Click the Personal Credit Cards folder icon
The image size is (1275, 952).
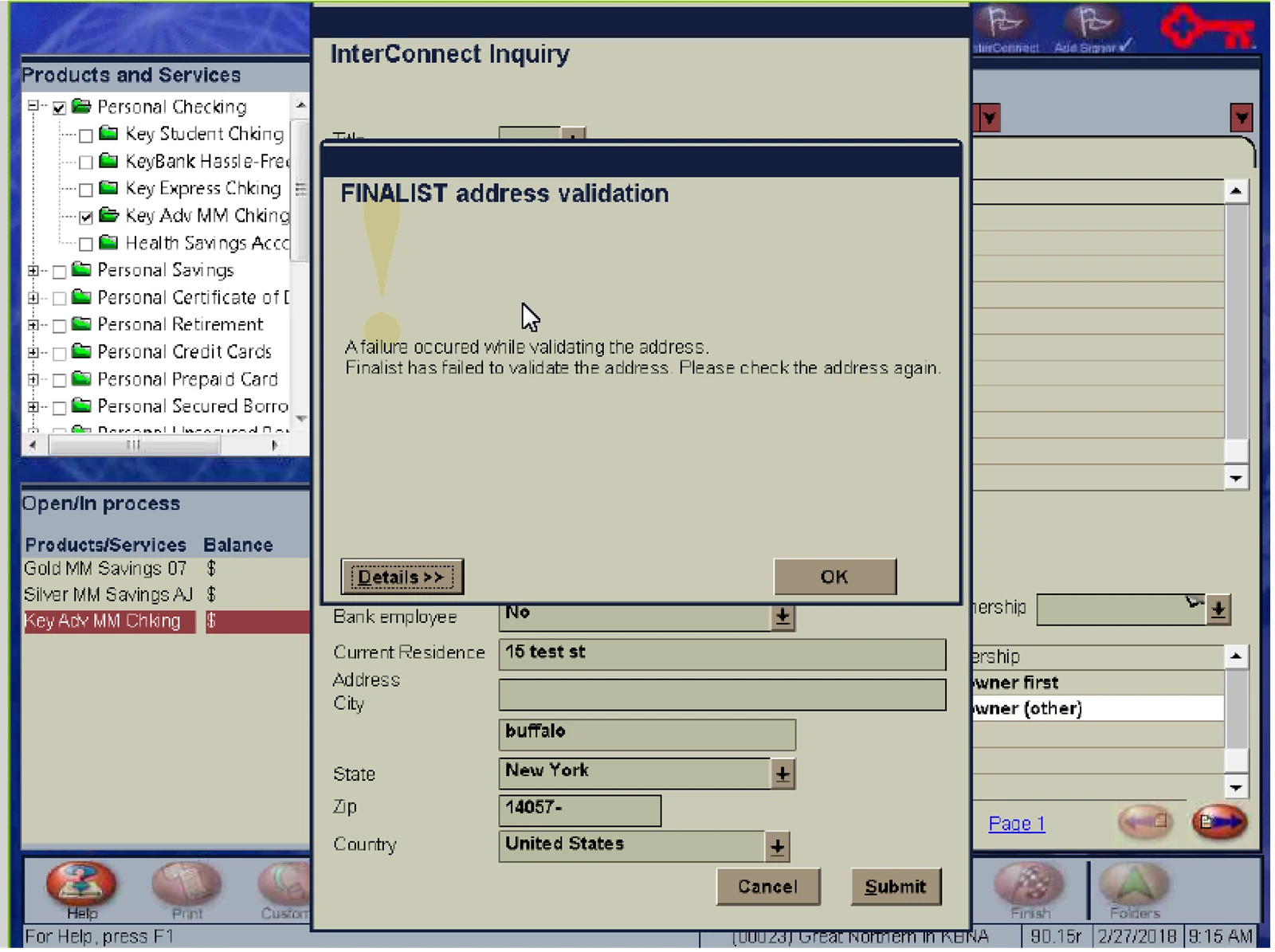(x=81, y=351)
